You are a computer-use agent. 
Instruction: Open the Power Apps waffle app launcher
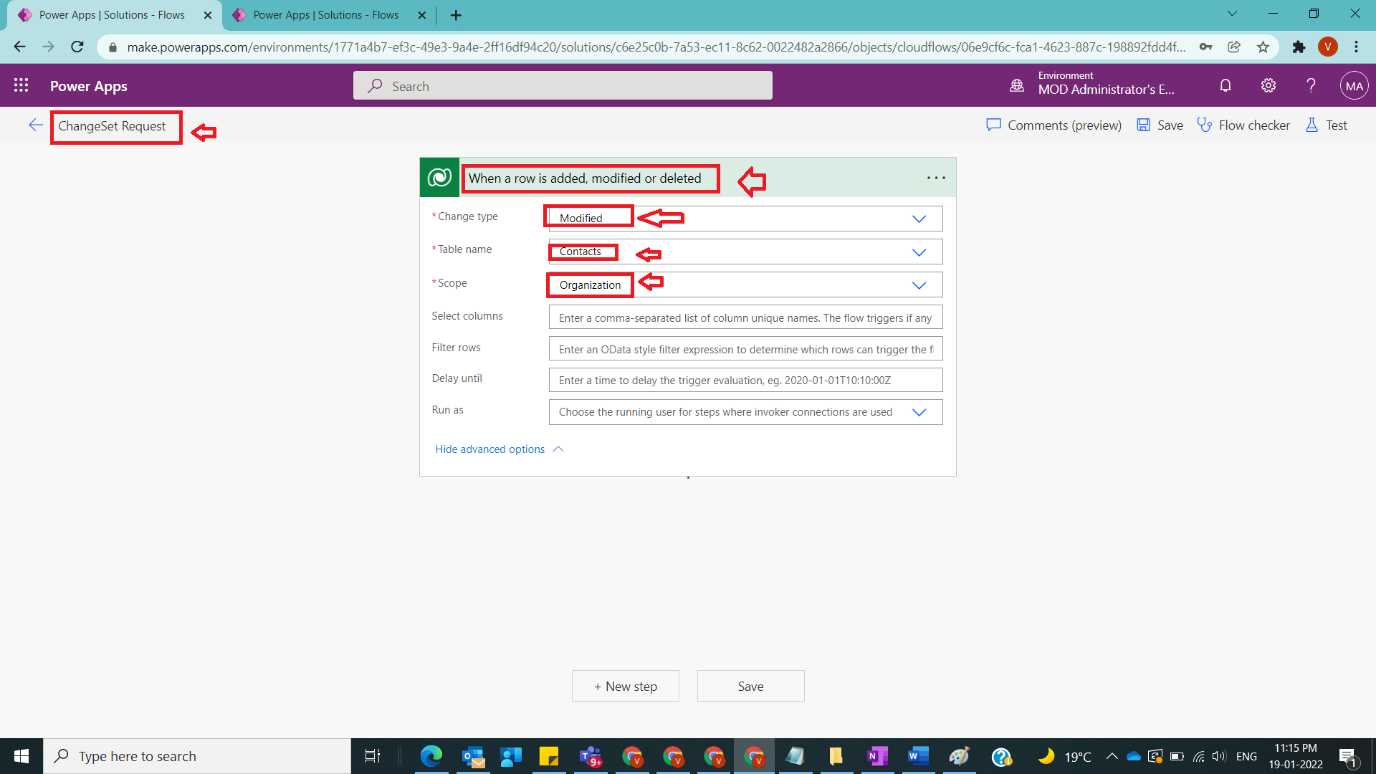20,85
